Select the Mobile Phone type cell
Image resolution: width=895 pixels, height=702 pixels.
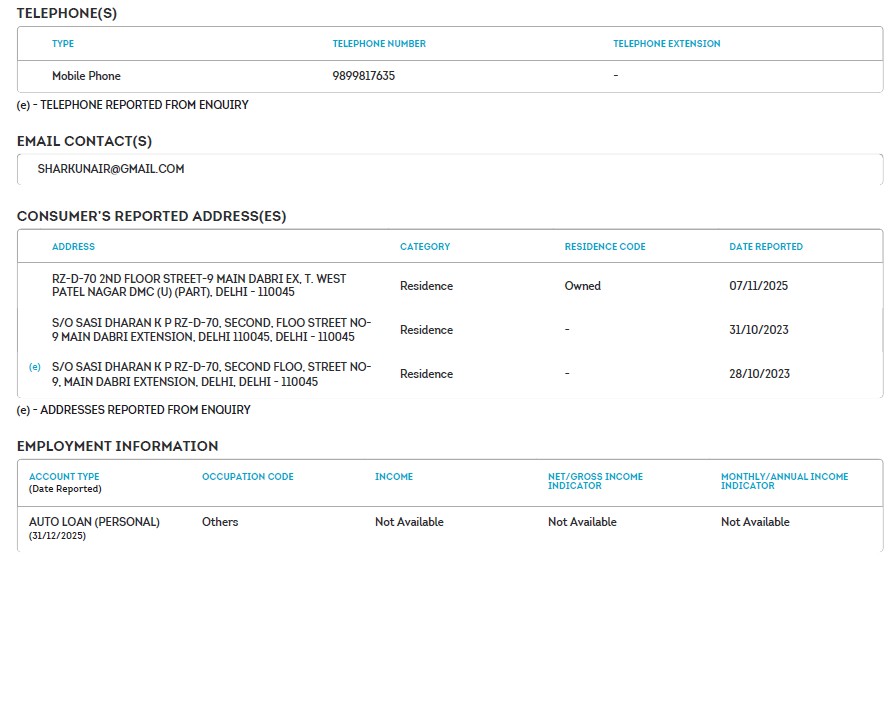point(86,76)
